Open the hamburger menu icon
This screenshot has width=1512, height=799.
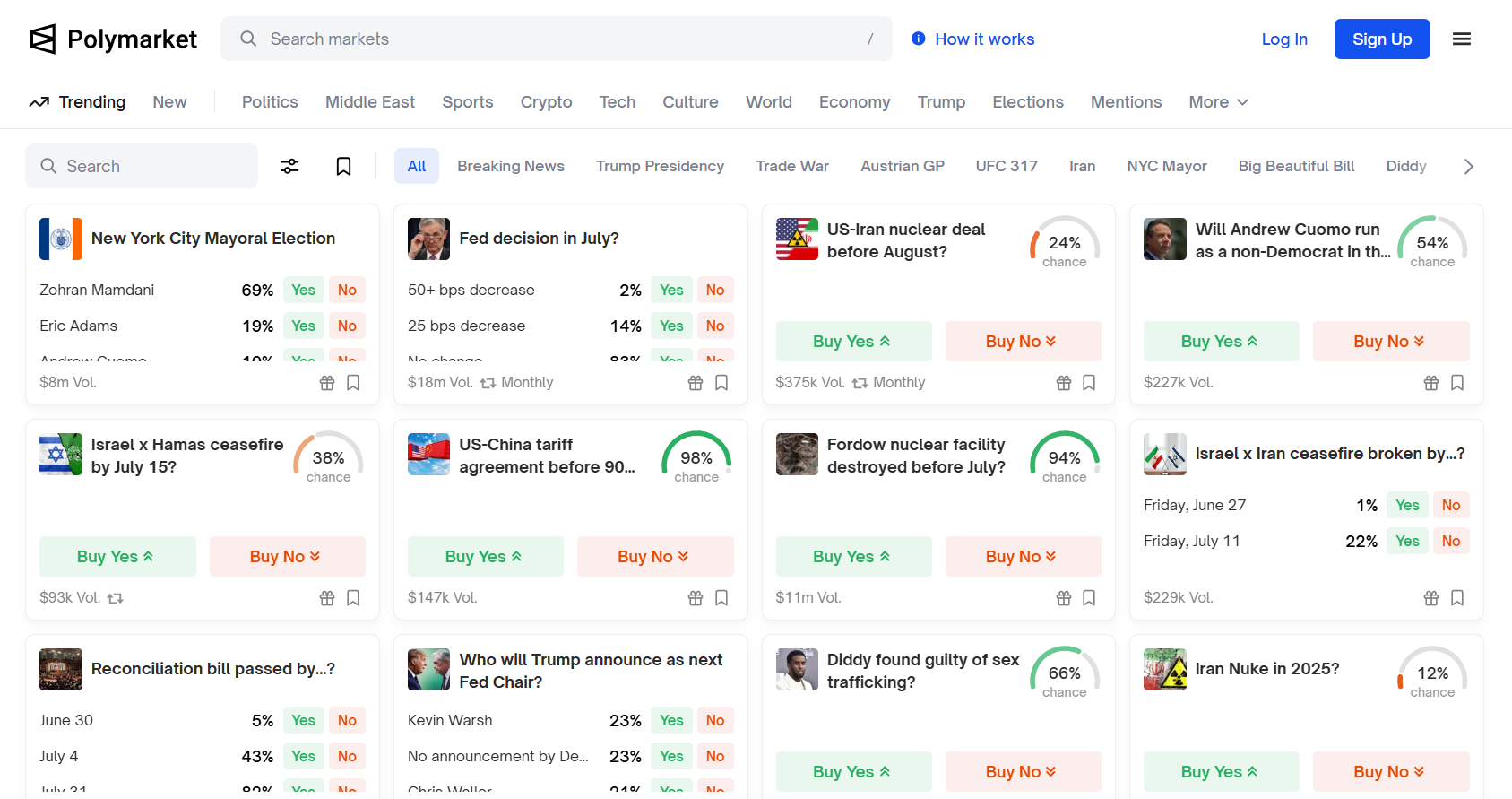[x=1462, y=39]
